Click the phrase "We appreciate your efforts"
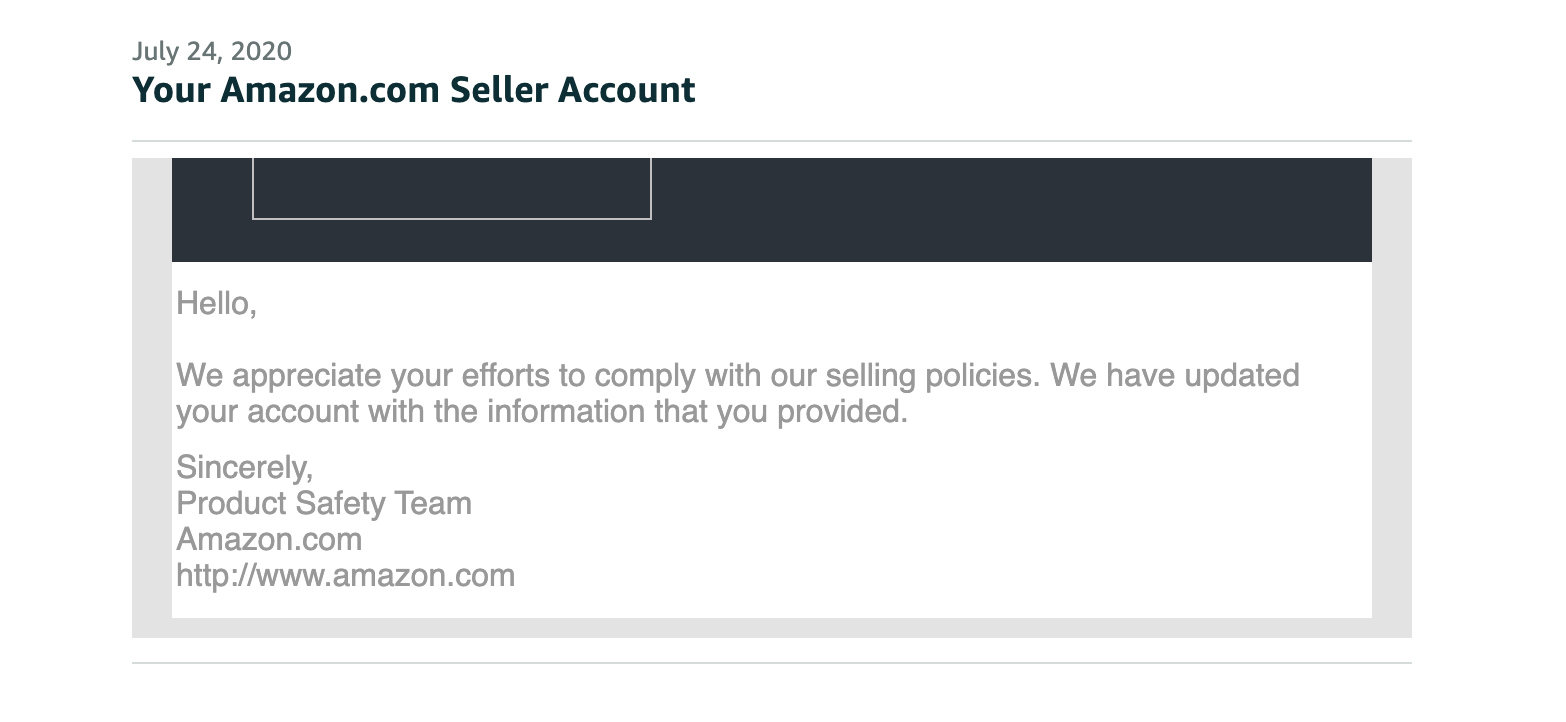 (x=364, y=376)
